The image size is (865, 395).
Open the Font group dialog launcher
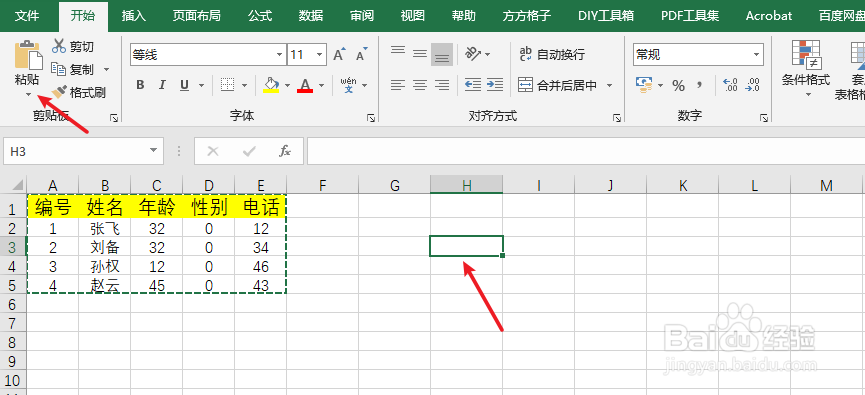click(x=371, y=118)
